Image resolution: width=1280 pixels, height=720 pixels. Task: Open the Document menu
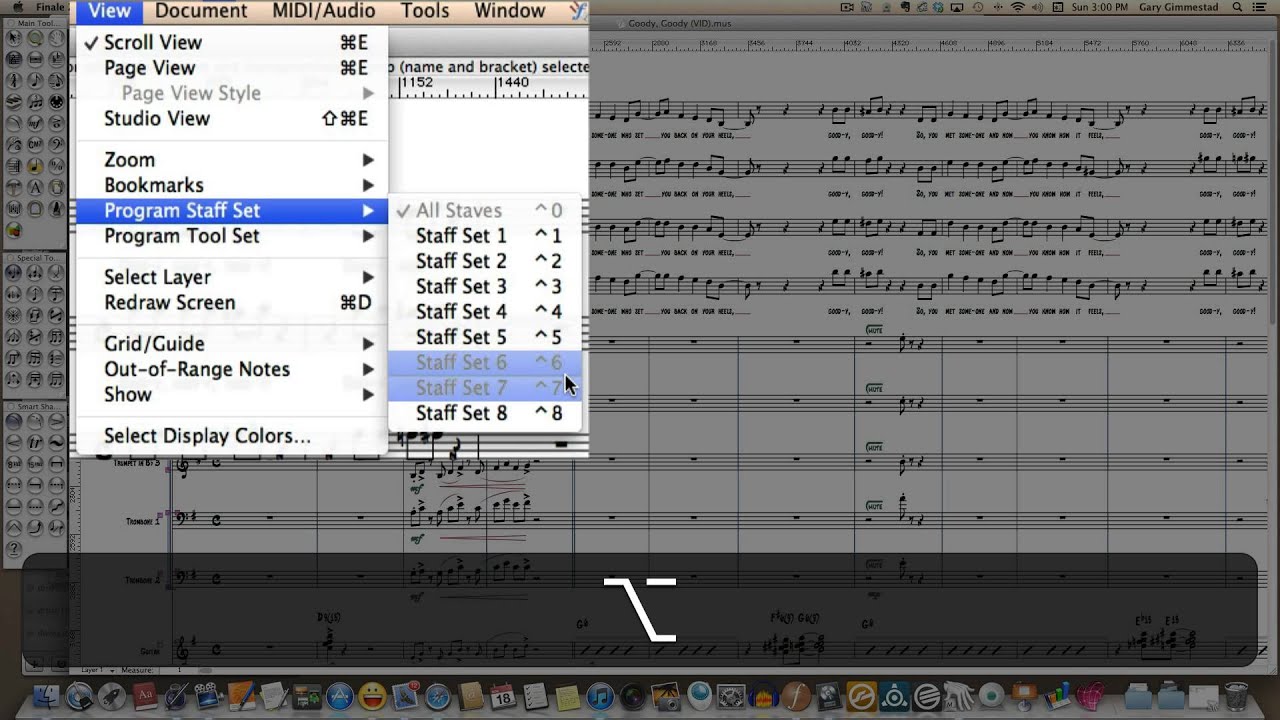201,11
